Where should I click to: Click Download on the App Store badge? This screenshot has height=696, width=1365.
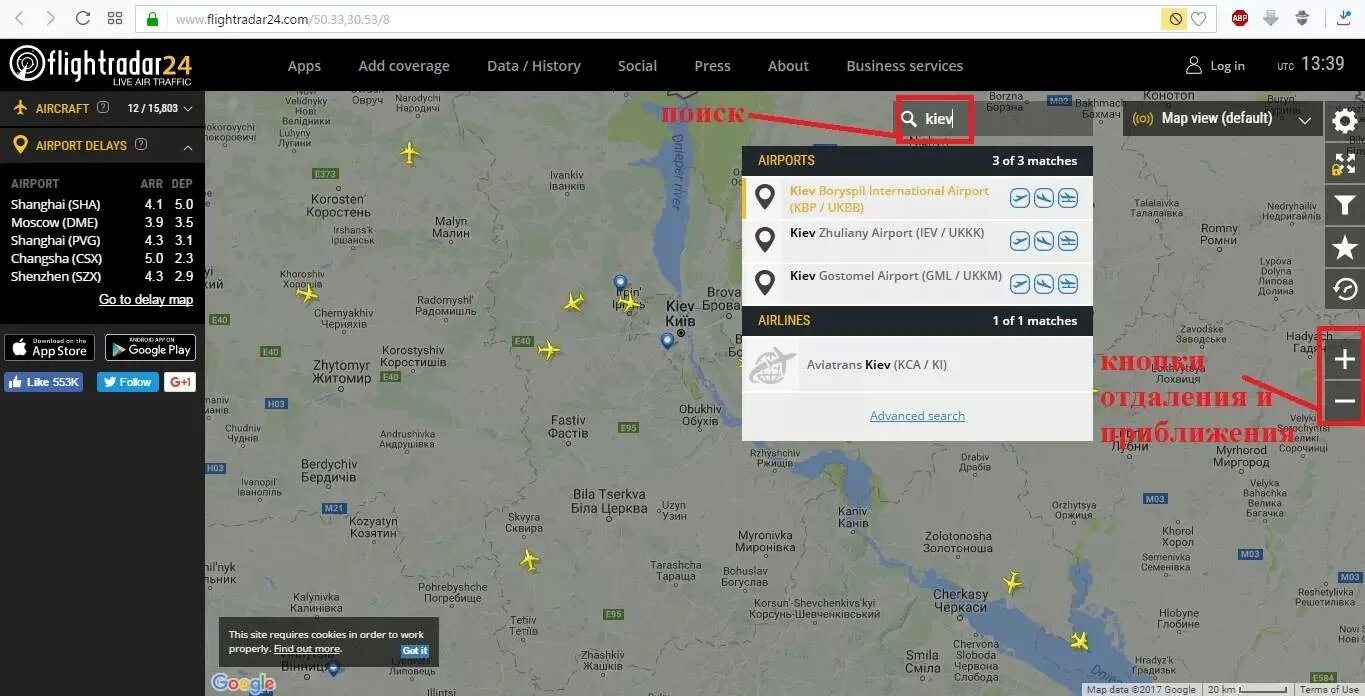[x=50, y=347]
